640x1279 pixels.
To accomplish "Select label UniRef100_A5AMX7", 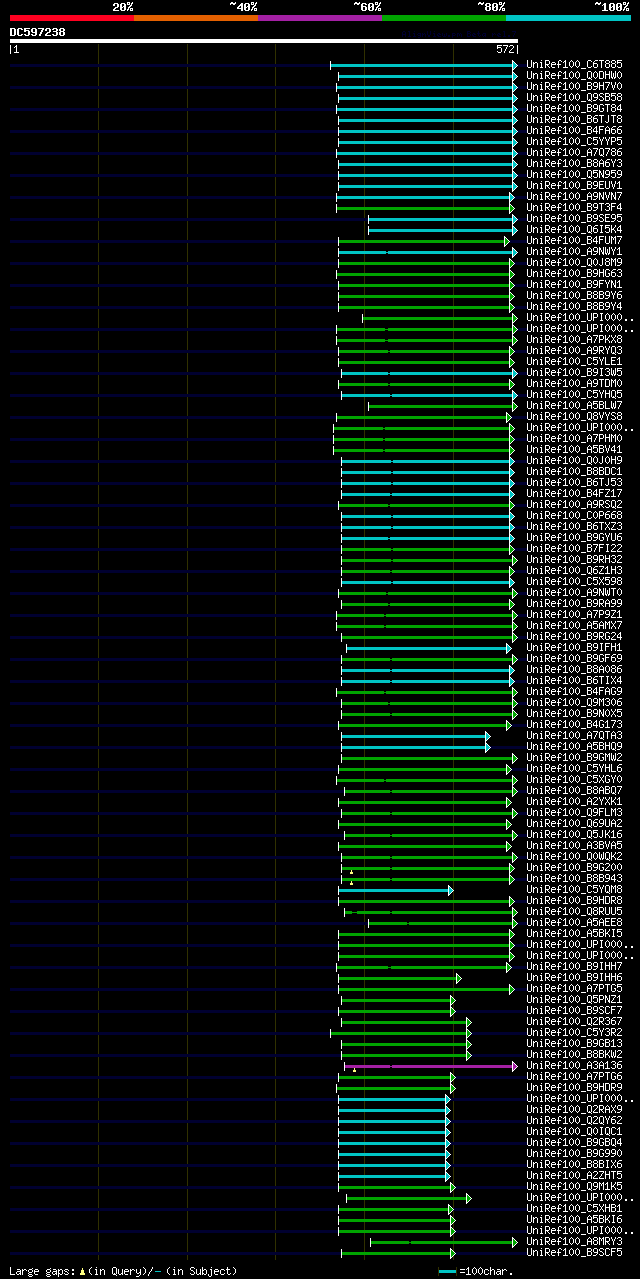I will (576, 625).
